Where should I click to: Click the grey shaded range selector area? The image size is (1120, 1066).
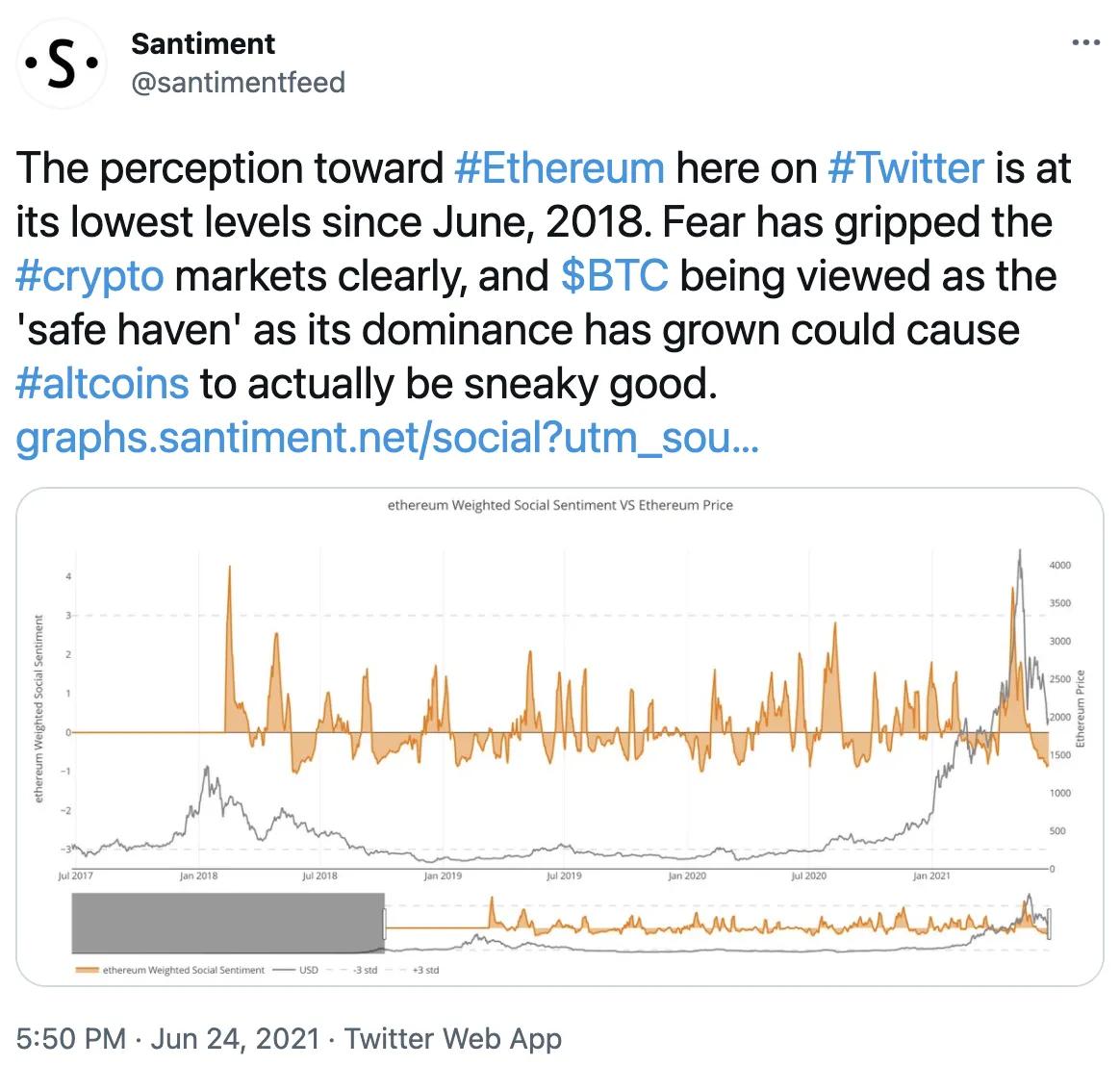point(228,925)
